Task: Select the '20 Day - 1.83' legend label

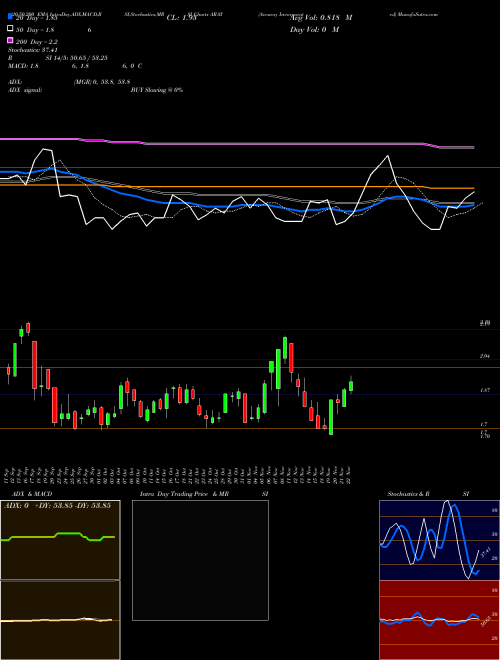Action: click(x=36, y=18)
